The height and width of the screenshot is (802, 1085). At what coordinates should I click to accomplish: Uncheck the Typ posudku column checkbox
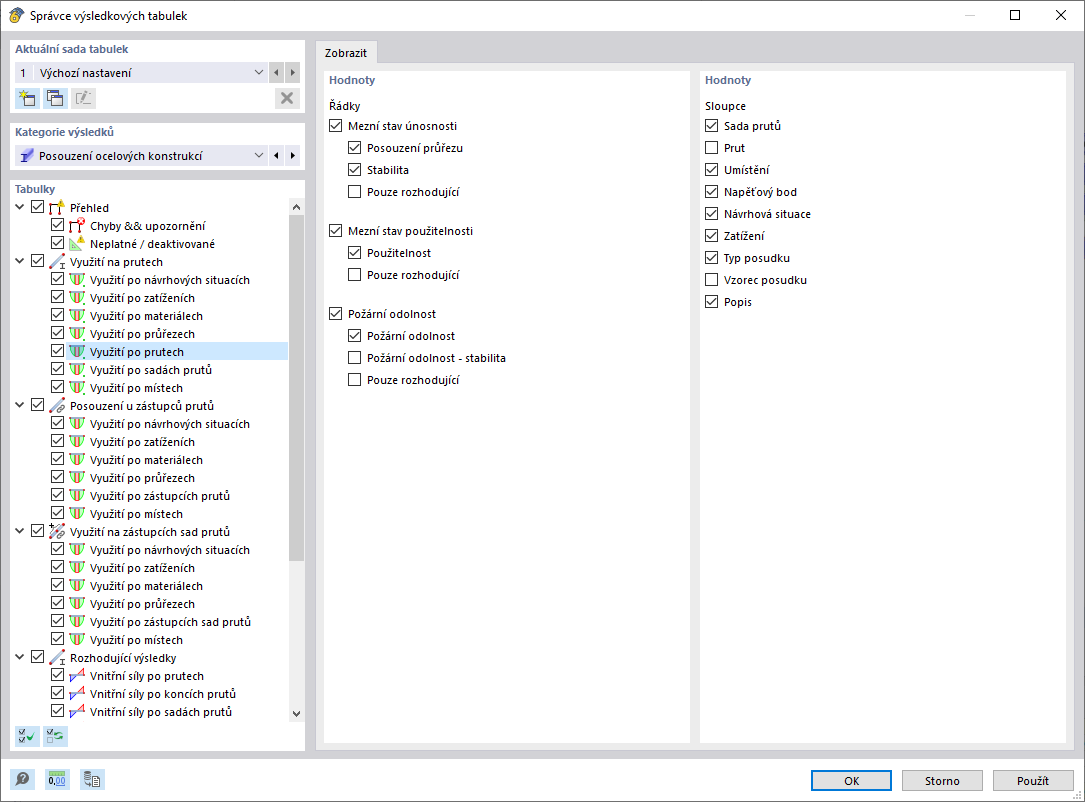[711, 257]
